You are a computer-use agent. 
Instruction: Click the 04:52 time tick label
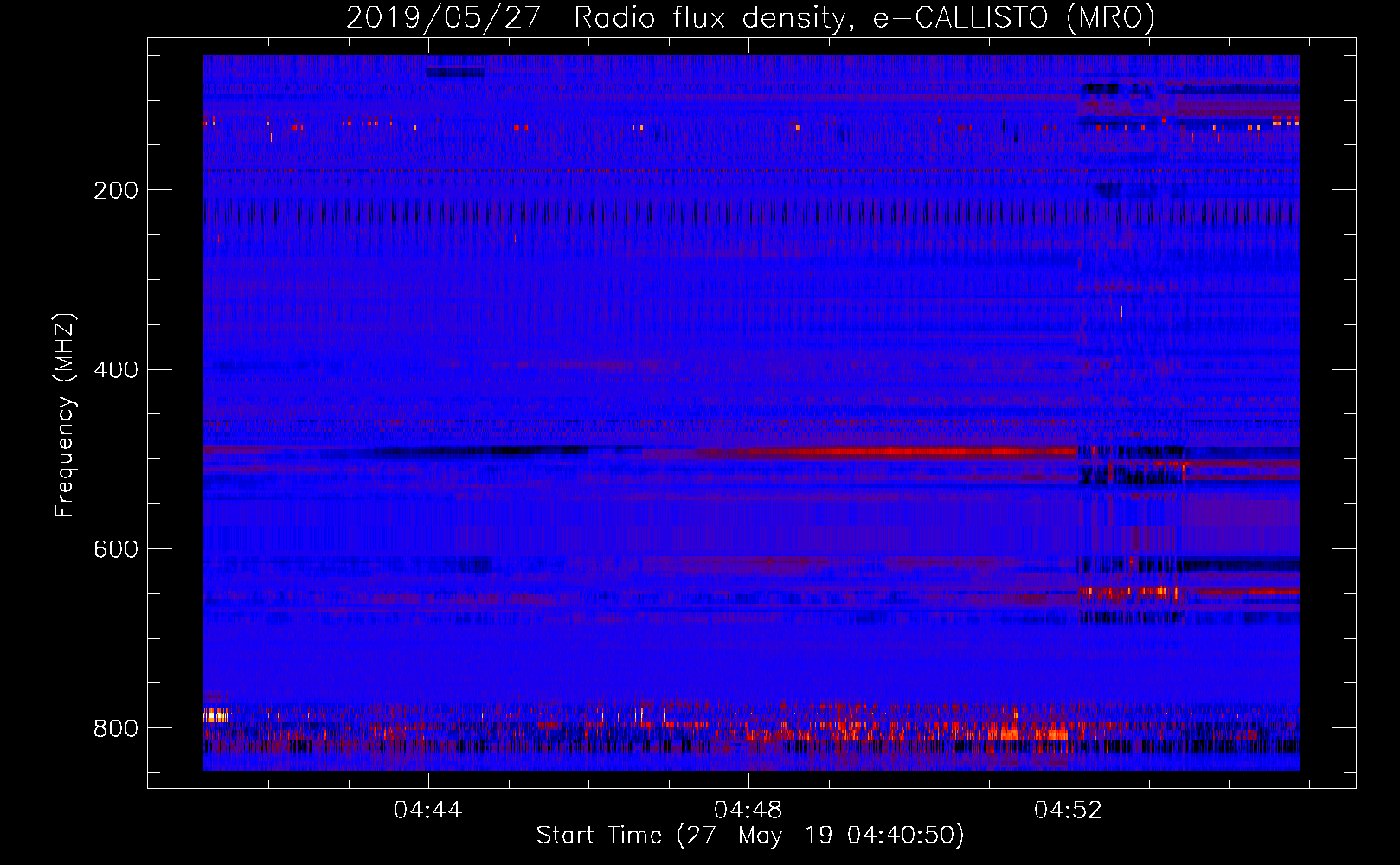(x=1069, y=811)
